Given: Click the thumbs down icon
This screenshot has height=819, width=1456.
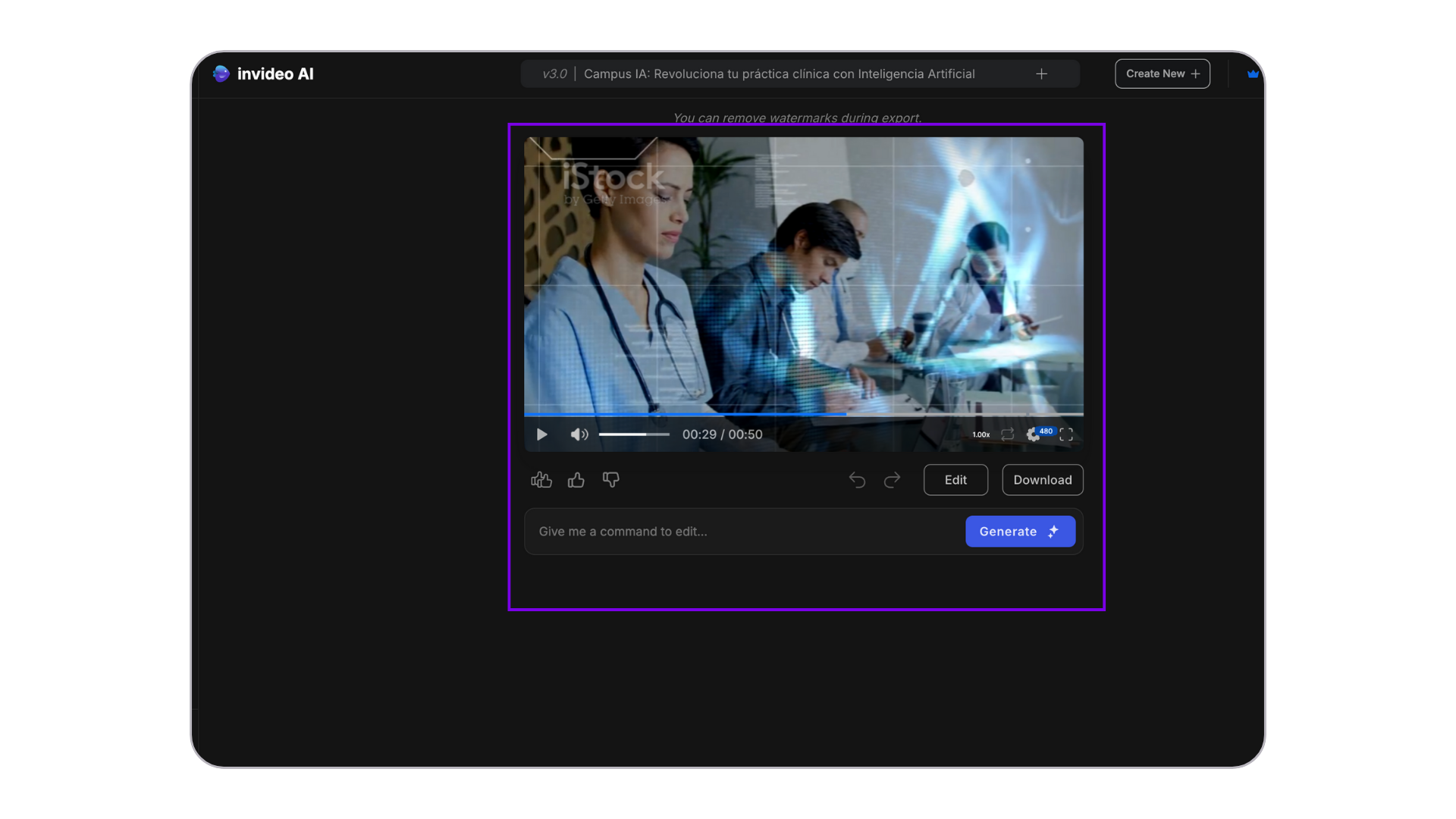Looking at the screenshot, I should click(x=611, y=480).
